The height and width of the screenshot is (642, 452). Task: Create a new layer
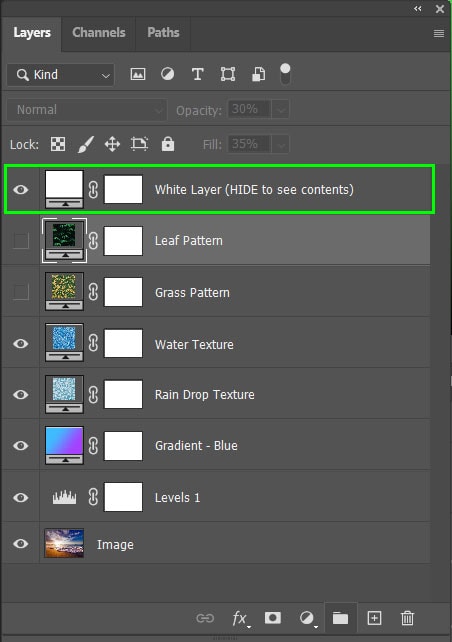coord(374,618)
